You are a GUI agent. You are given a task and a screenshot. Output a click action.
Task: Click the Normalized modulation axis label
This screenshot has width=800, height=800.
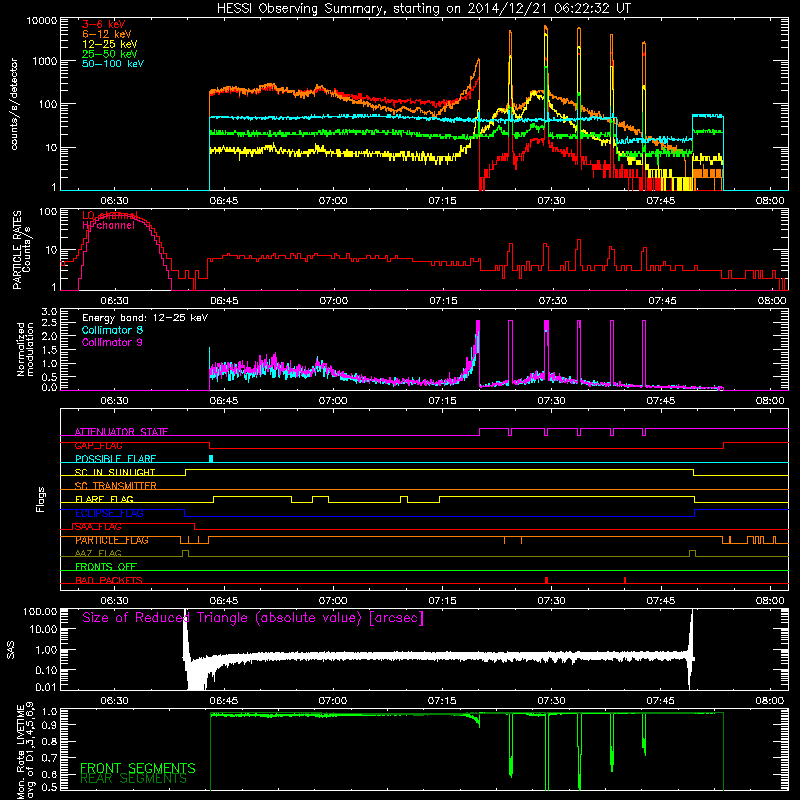coord(25,349)
